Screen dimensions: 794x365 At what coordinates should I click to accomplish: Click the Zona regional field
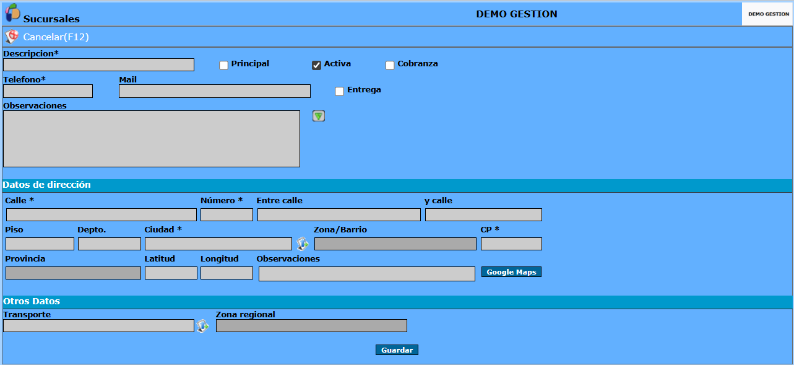click(311, 326)
